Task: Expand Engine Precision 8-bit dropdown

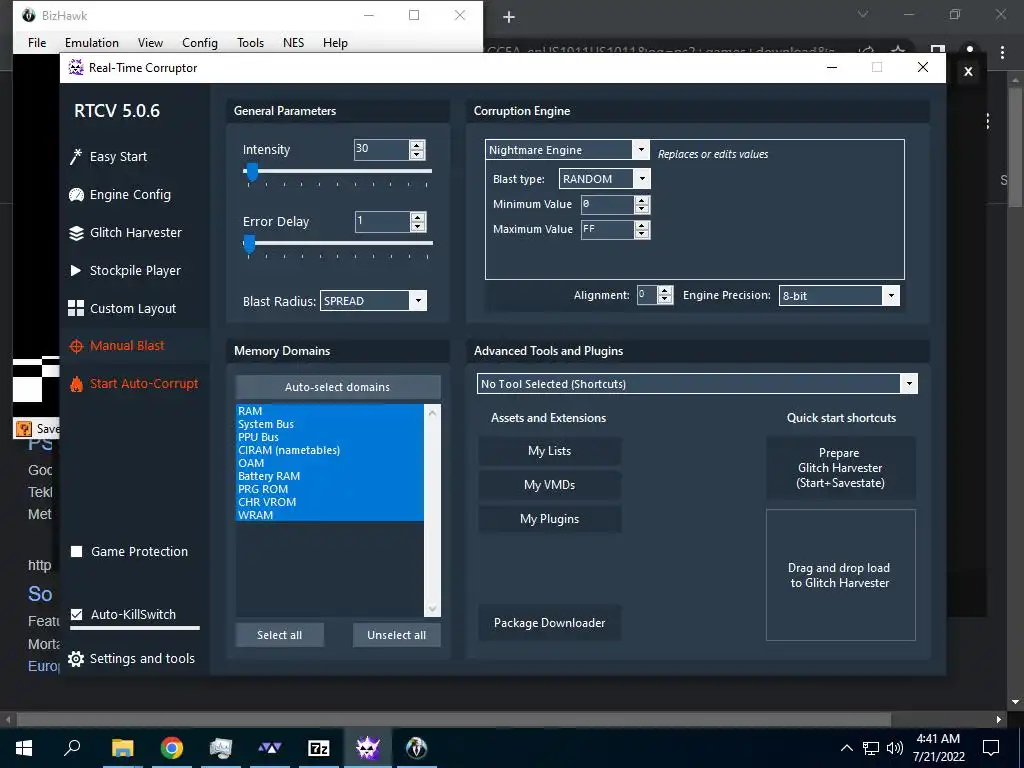Action: click(891, 295)
